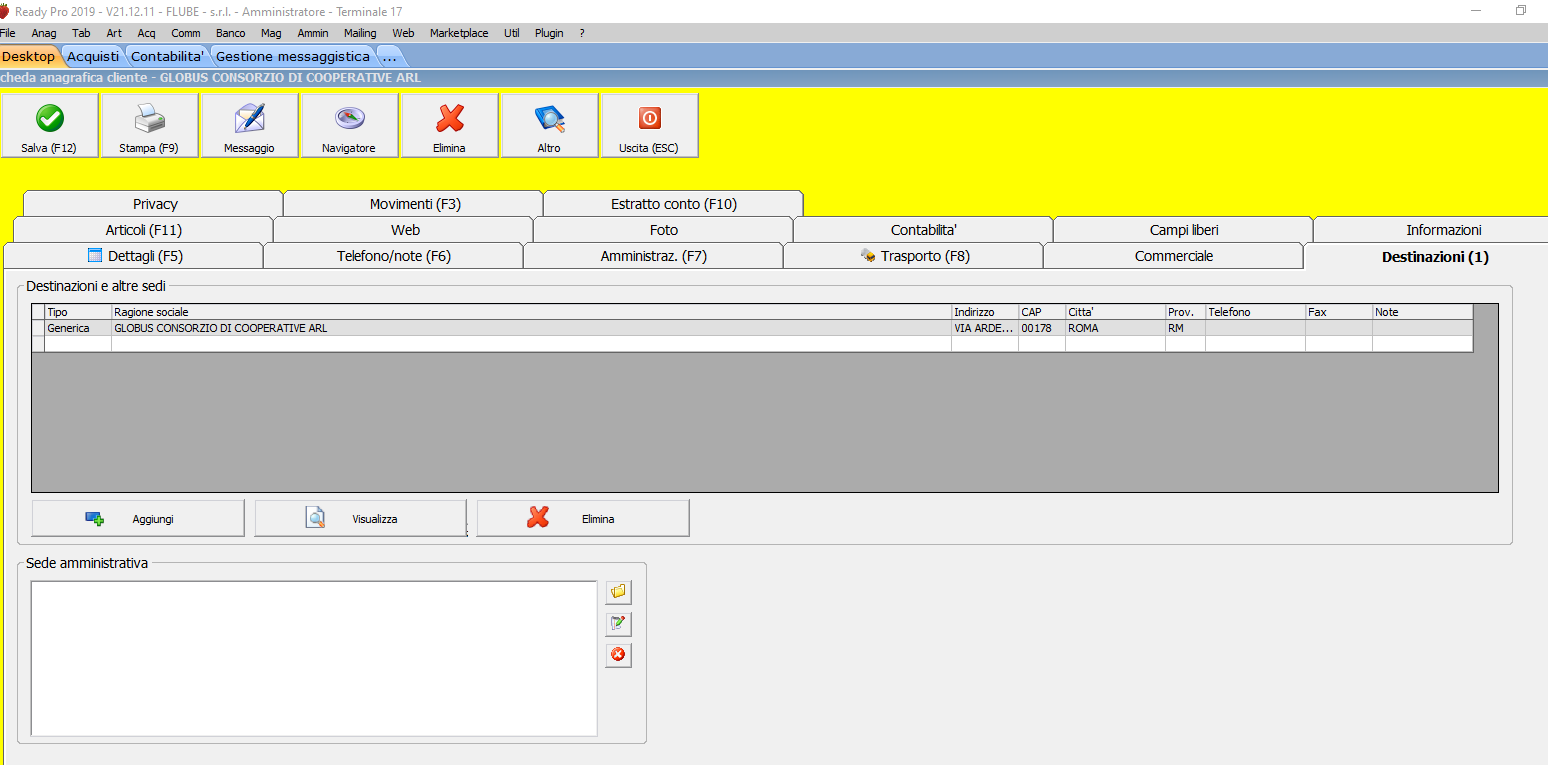Switch to the Dettagli (F5) tab
1548x765 pixels.
pos(134,256)
